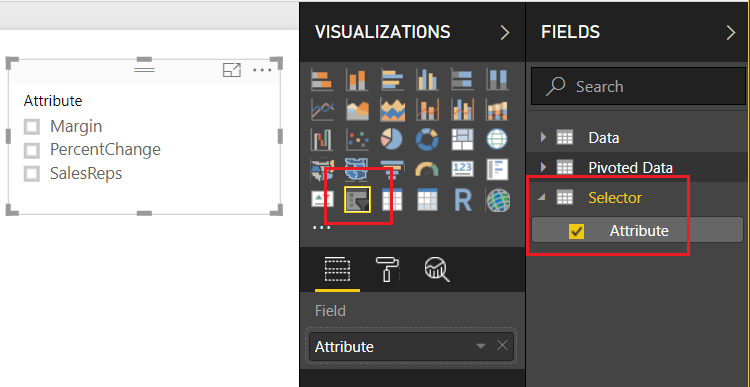Pick the Gauge visualization icon
Image resolution: width=750 pixels, height=387 pixels.
(427, 169)
